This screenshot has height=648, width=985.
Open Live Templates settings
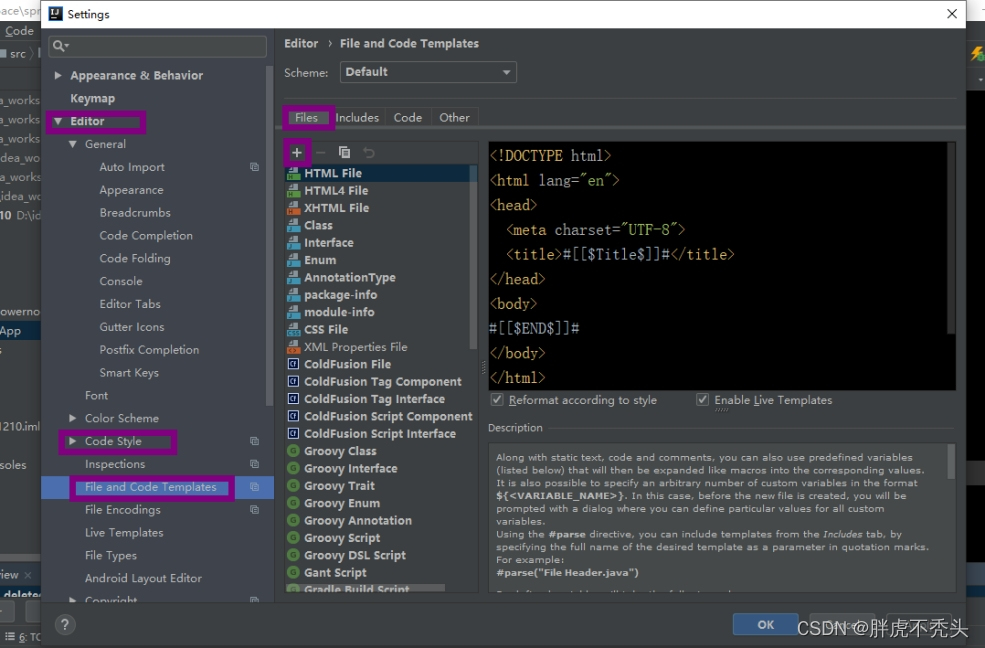(124, 532)
